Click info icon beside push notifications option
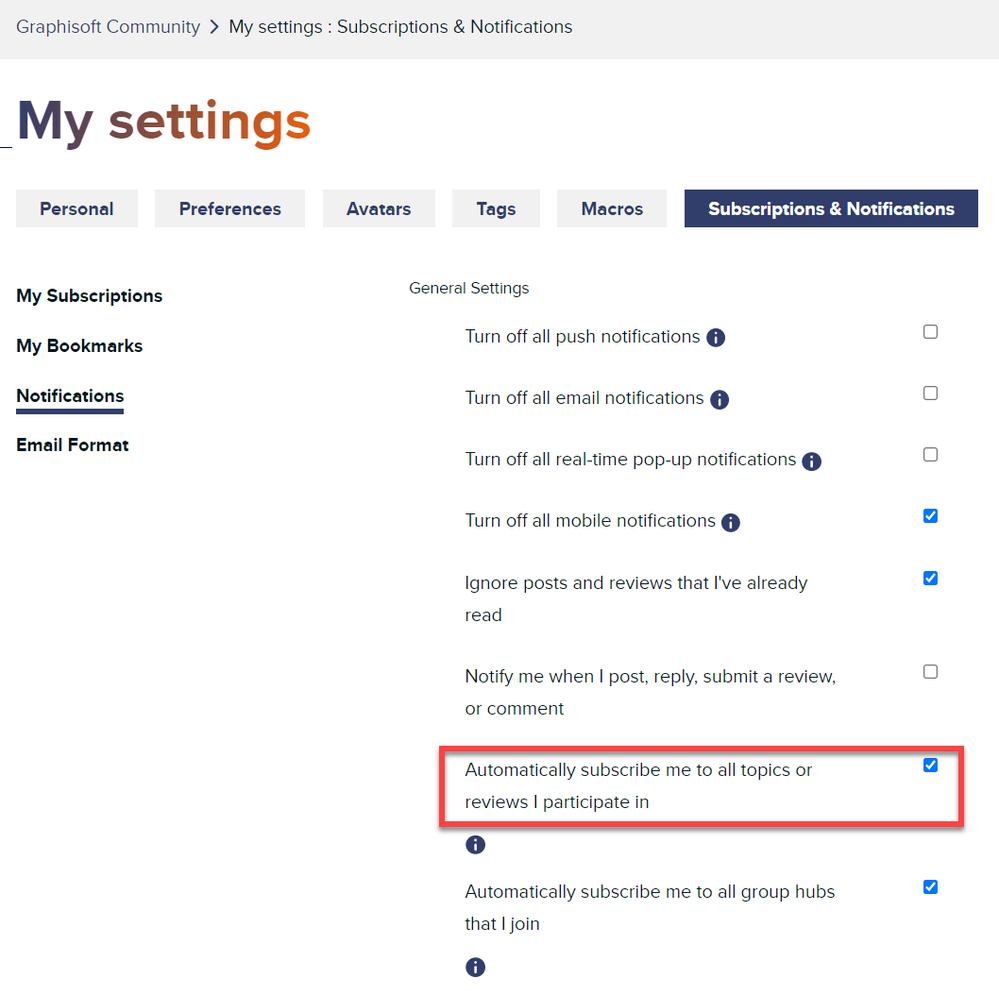The image size is (999, 991). 715,338
